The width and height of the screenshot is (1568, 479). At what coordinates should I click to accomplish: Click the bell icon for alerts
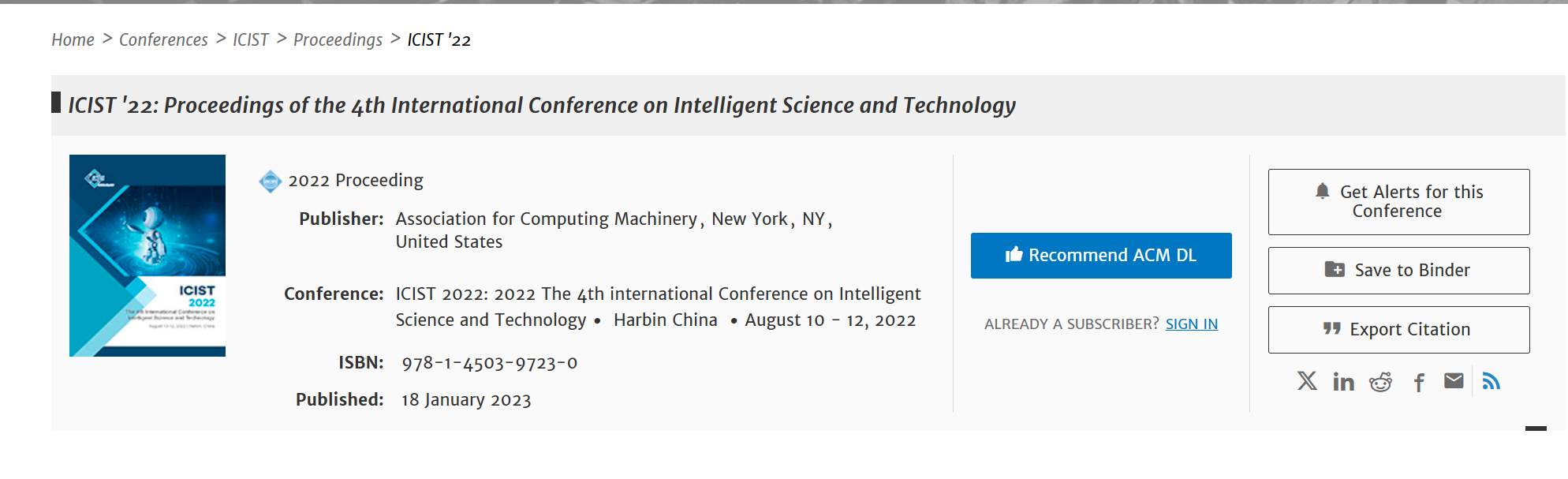[x=1323, y=191]
